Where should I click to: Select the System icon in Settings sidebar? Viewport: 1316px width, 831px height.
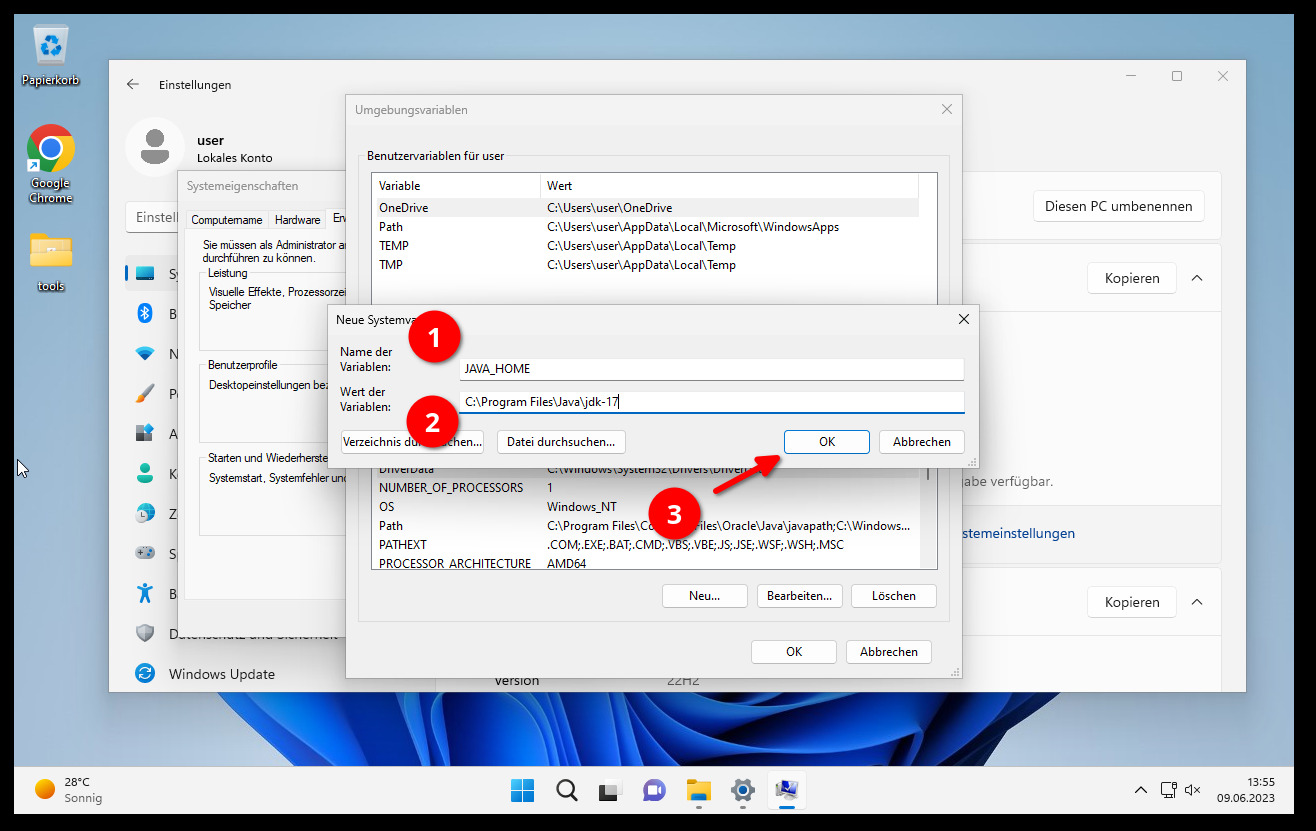tap(145, 274)
